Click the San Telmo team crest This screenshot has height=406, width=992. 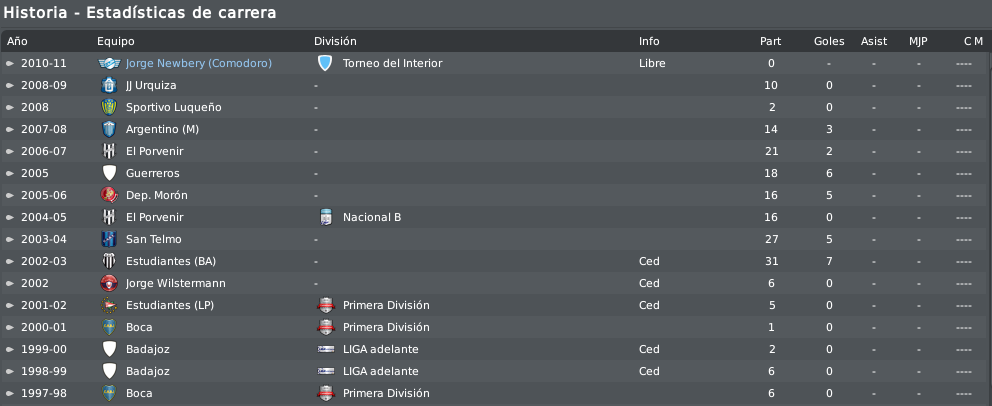tap(109, 239)
